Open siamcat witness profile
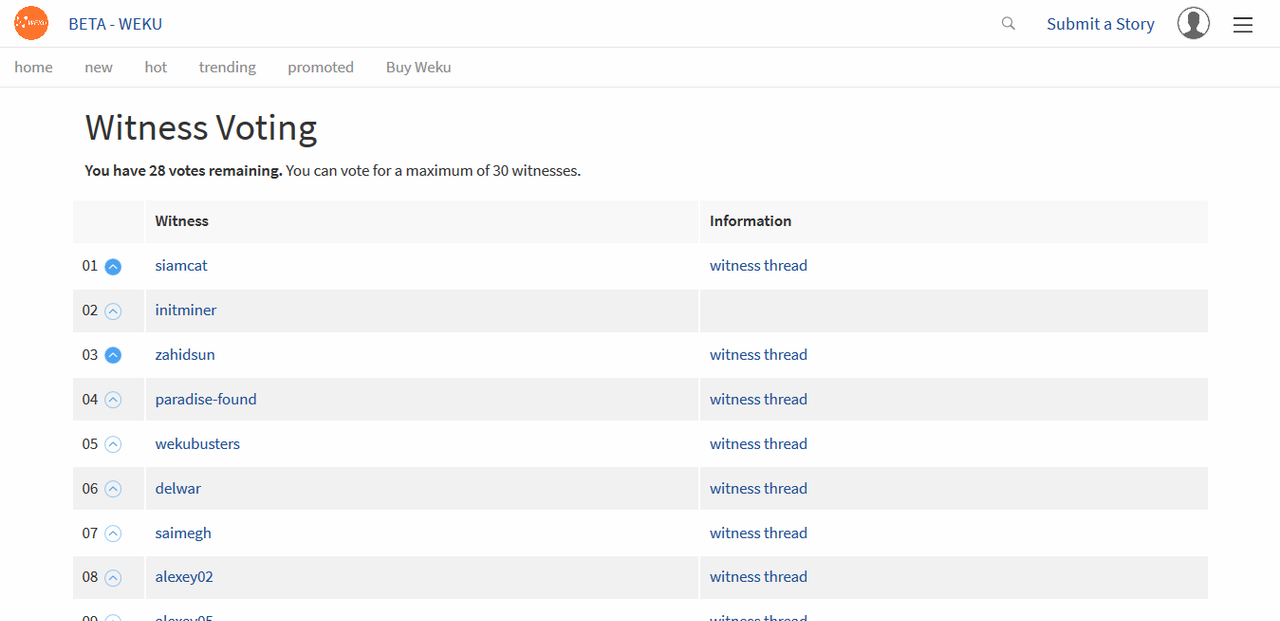The width and height of the screenshot is (1280, 621). tap(181, 265)
